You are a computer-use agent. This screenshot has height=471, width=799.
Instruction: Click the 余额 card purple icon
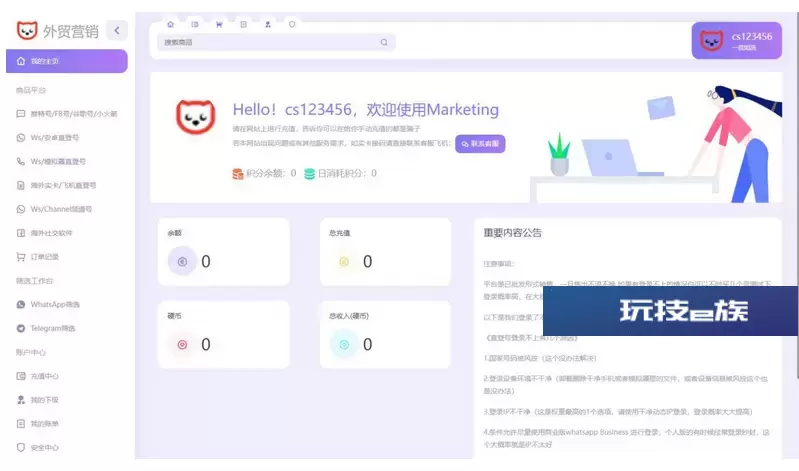coord(182,261)
